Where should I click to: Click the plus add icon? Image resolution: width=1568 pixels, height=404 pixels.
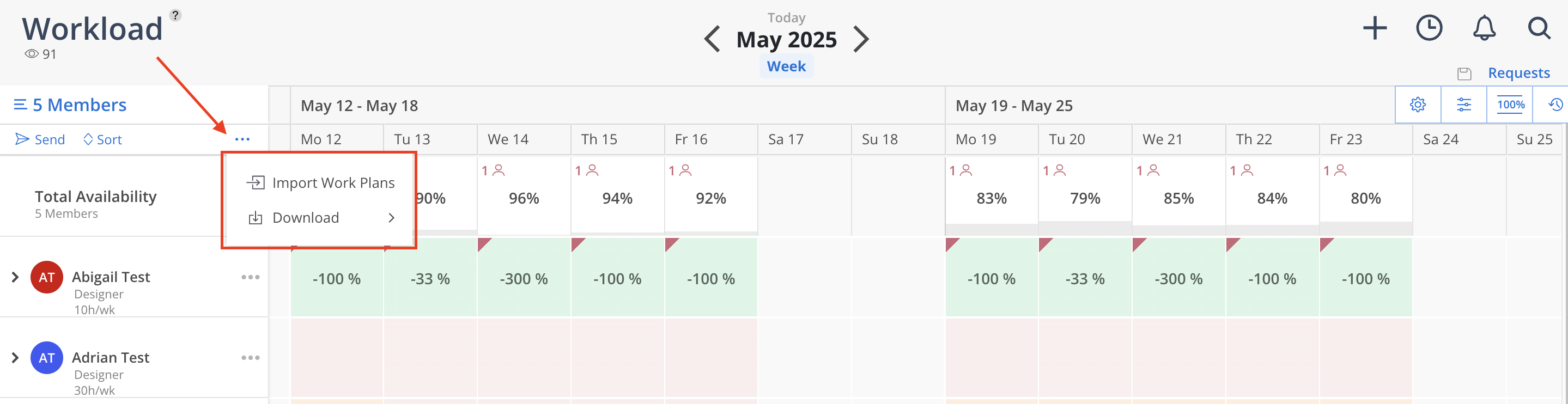[1375, 28]
